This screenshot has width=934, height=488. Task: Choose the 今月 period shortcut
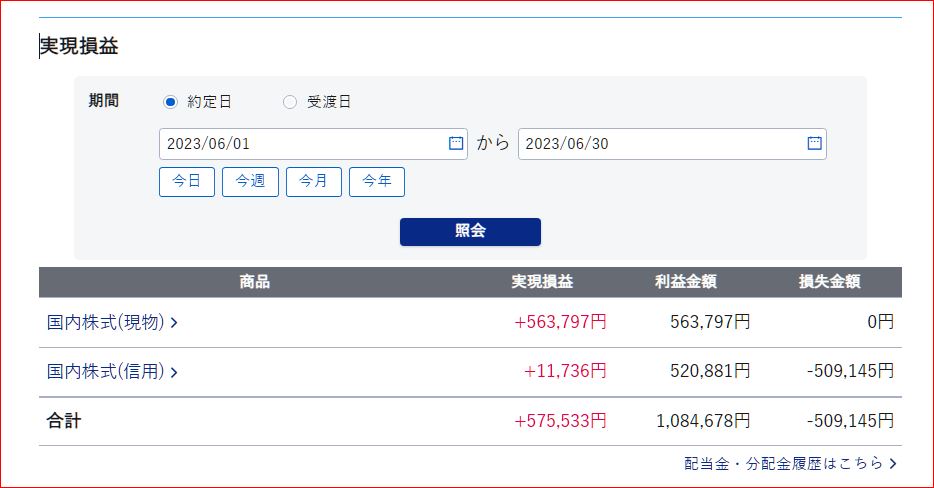314,182
